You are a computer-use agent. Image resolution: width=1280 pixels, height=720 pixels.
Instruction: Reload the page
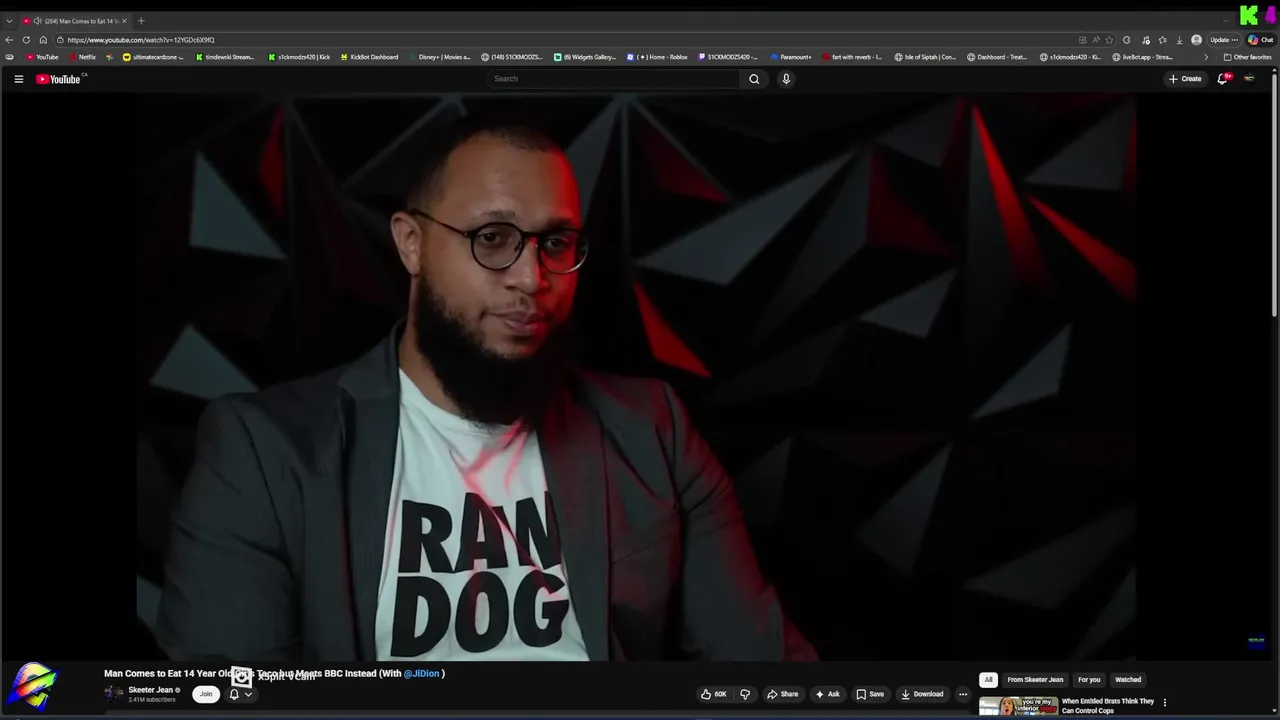(x=26, y=40)
